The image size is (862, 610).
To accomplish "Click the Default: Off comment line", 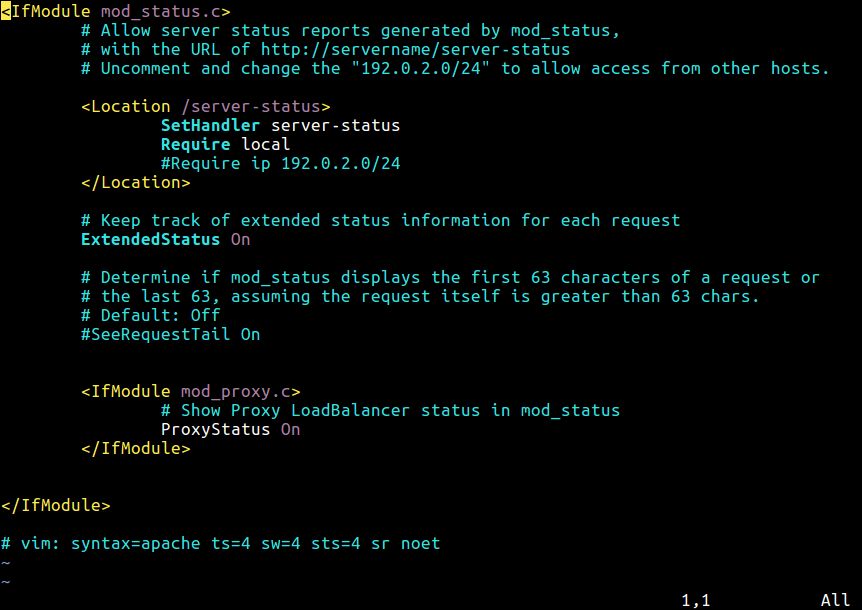I will [x=150, y=315].
